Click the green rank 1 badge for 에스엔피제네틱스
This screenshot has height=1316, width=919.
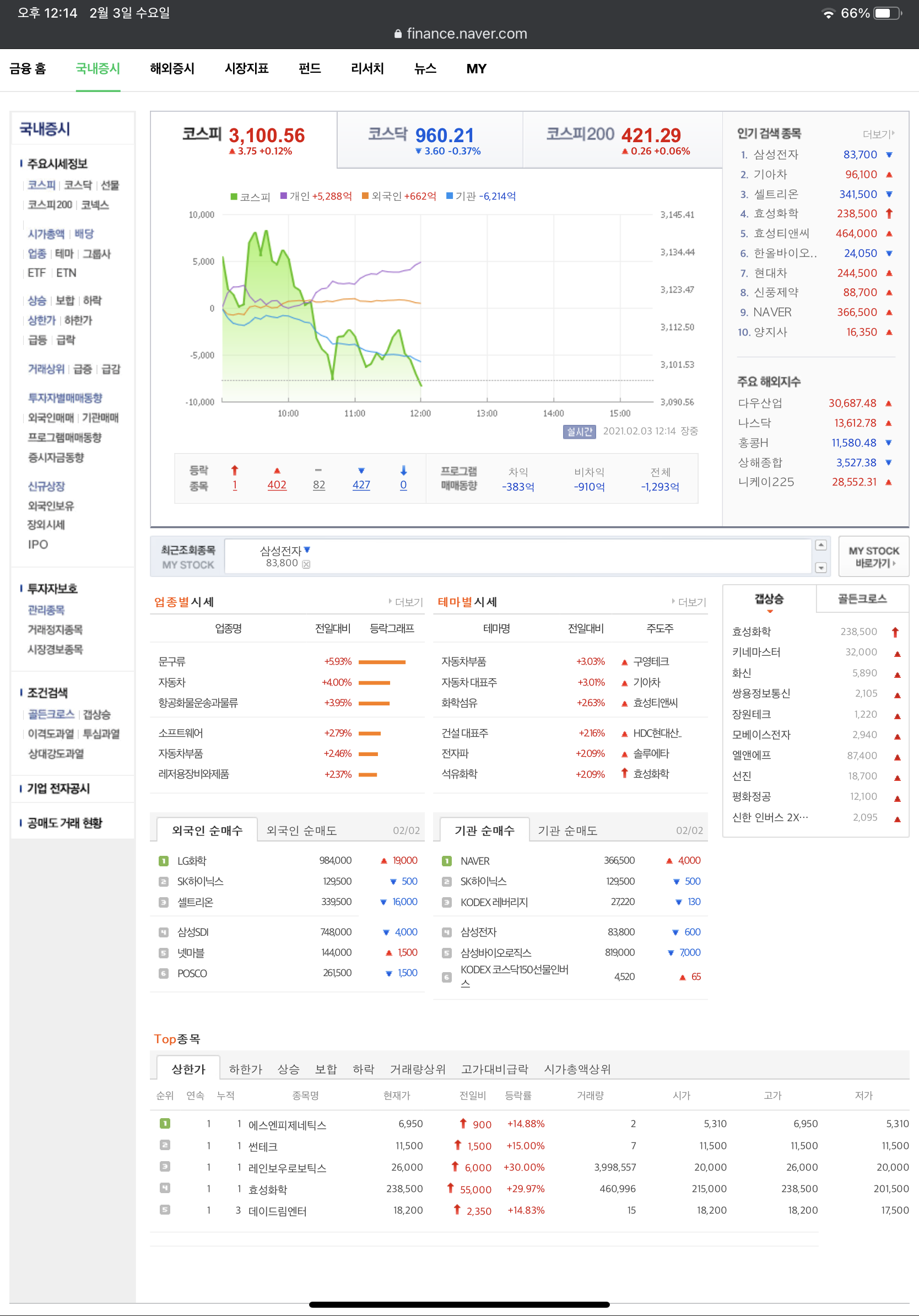tap(164, 1124)
